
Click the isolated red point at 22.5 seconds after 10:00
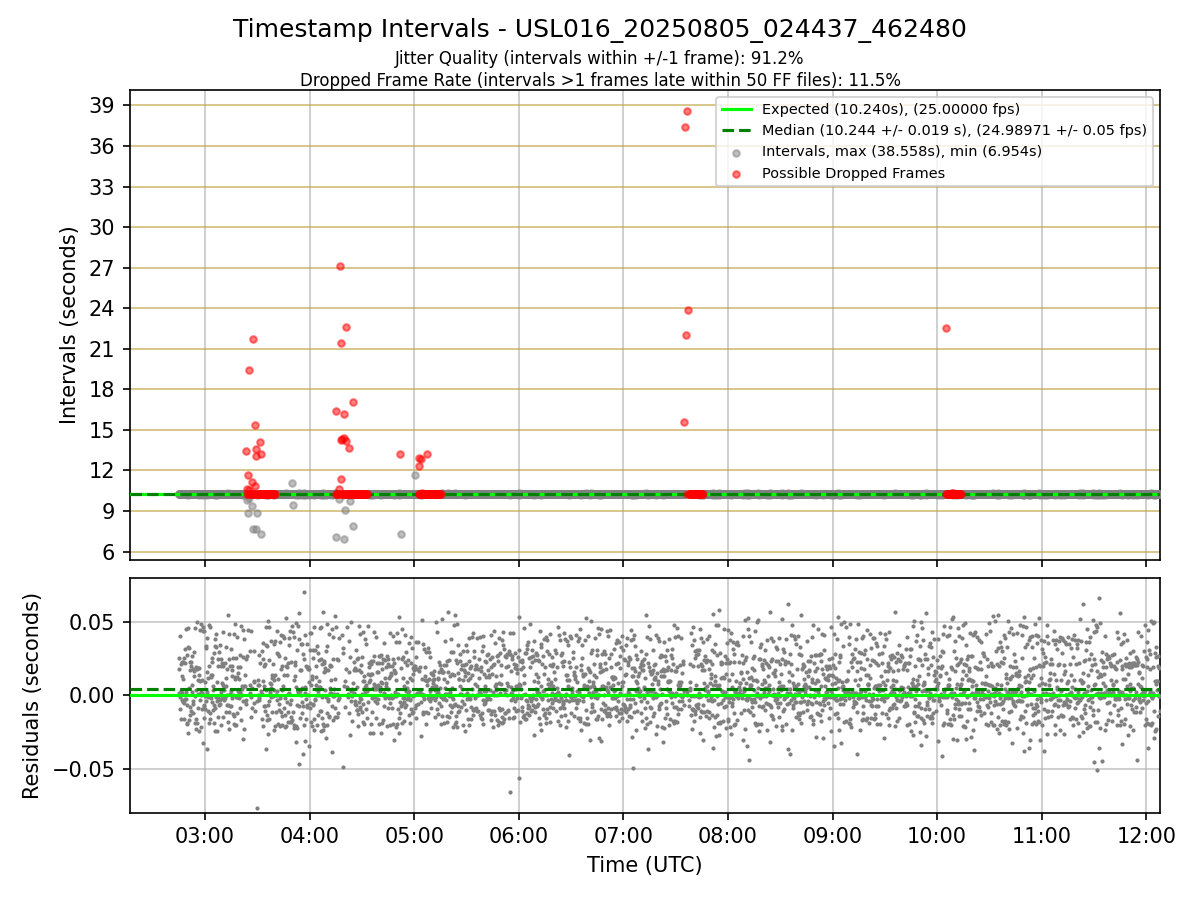(946, 328)
